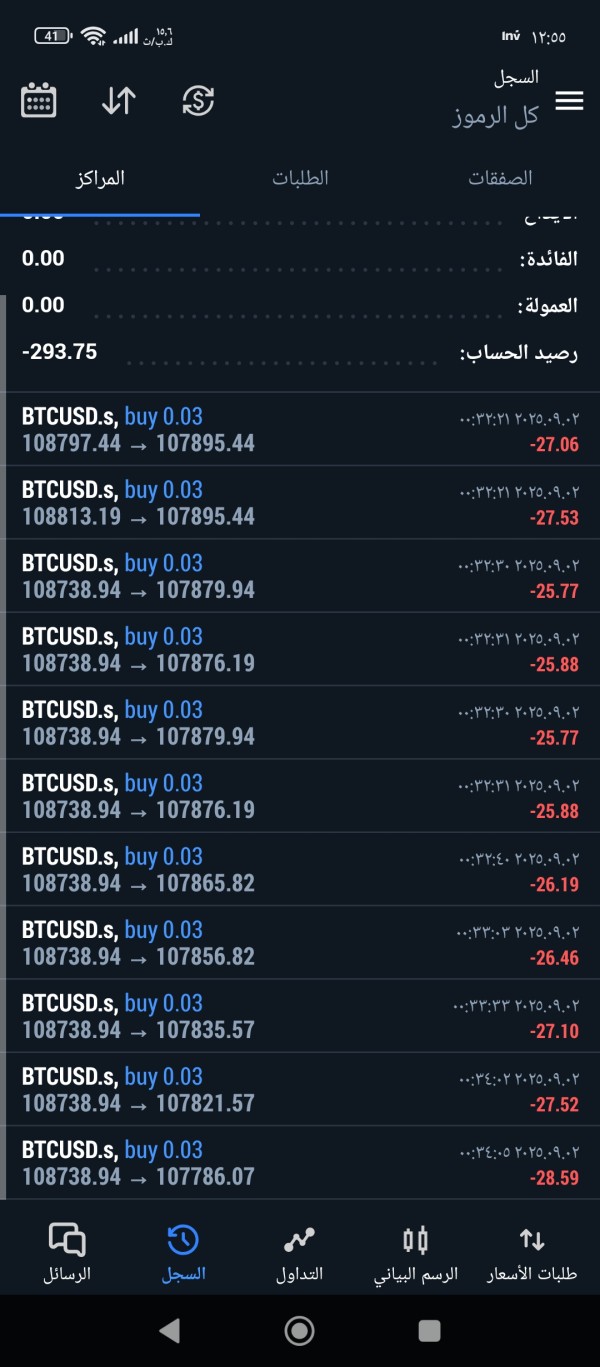The image size is (600, 1367).
Task: Open the hamburger menu
Action: coord(569,101)
